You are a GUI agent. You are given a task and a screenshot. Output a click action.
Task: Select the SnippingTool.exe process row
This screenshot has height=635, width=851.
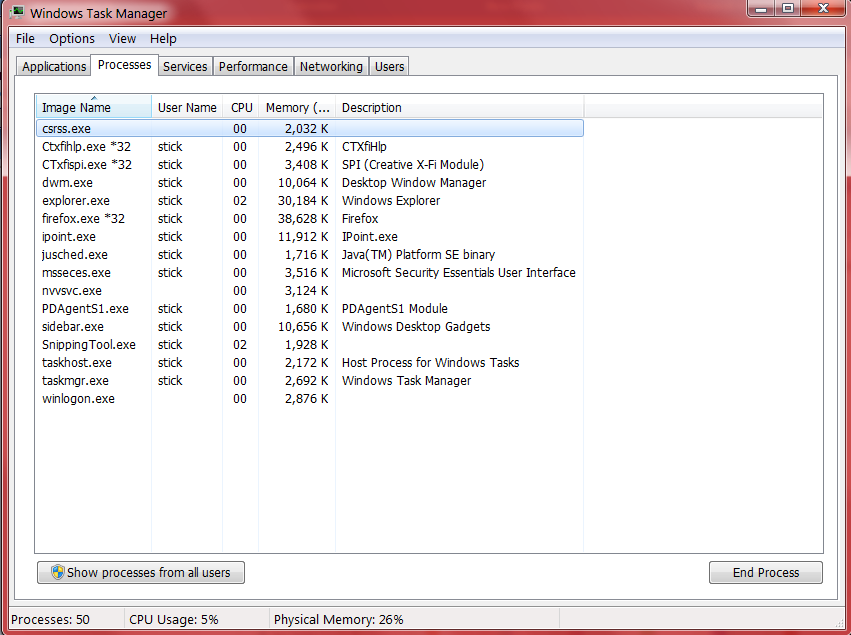pos(89,345)
